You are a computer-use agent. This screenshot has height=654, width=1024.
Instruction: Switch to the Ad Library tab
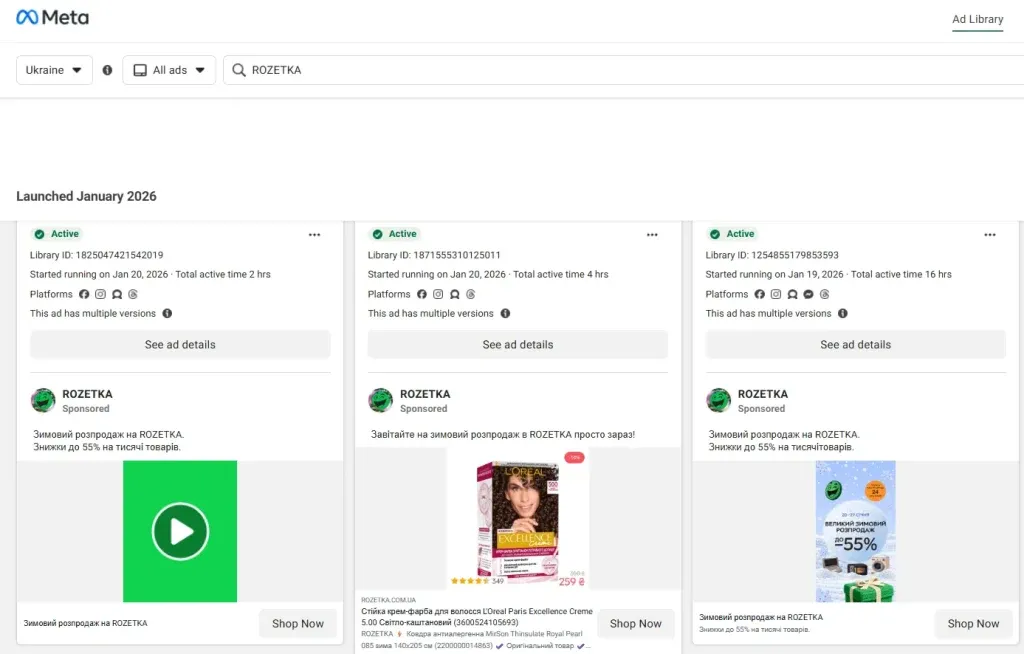click(977, 19)
